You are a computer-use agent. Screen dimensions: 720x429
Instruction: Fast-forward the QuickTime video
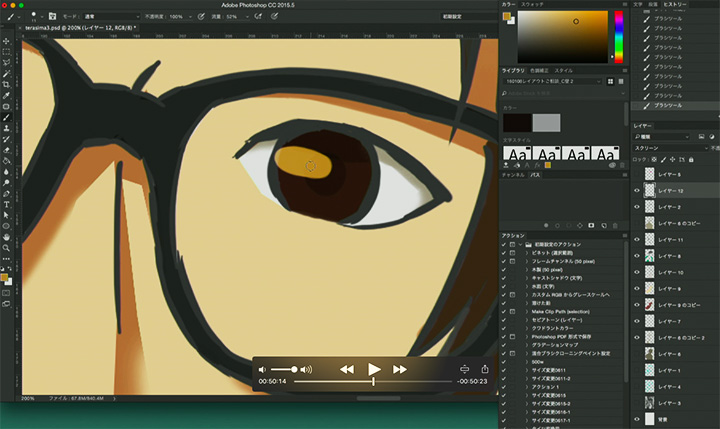pos(399,369)
